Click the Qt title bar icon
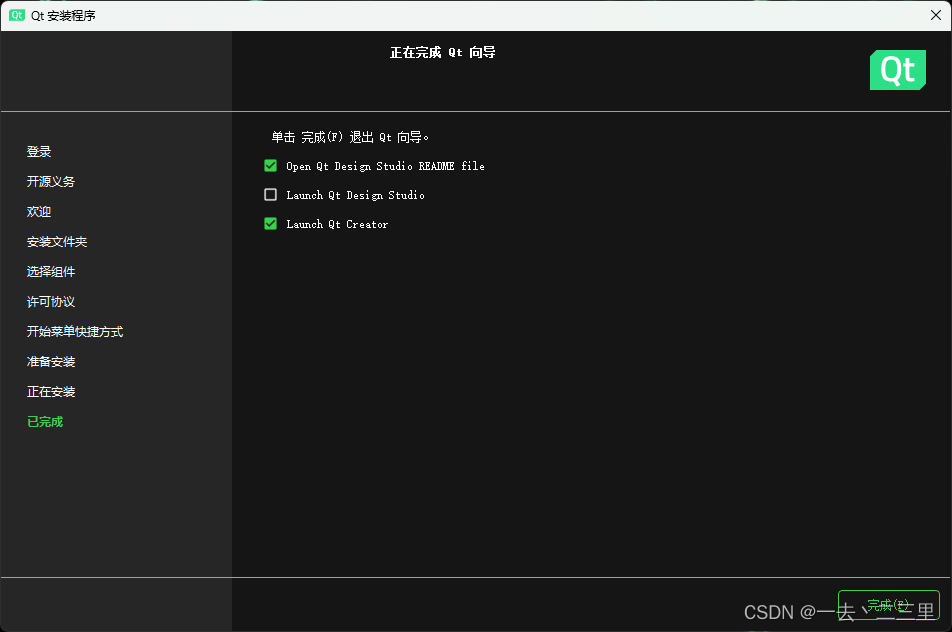 coord(17,15)
